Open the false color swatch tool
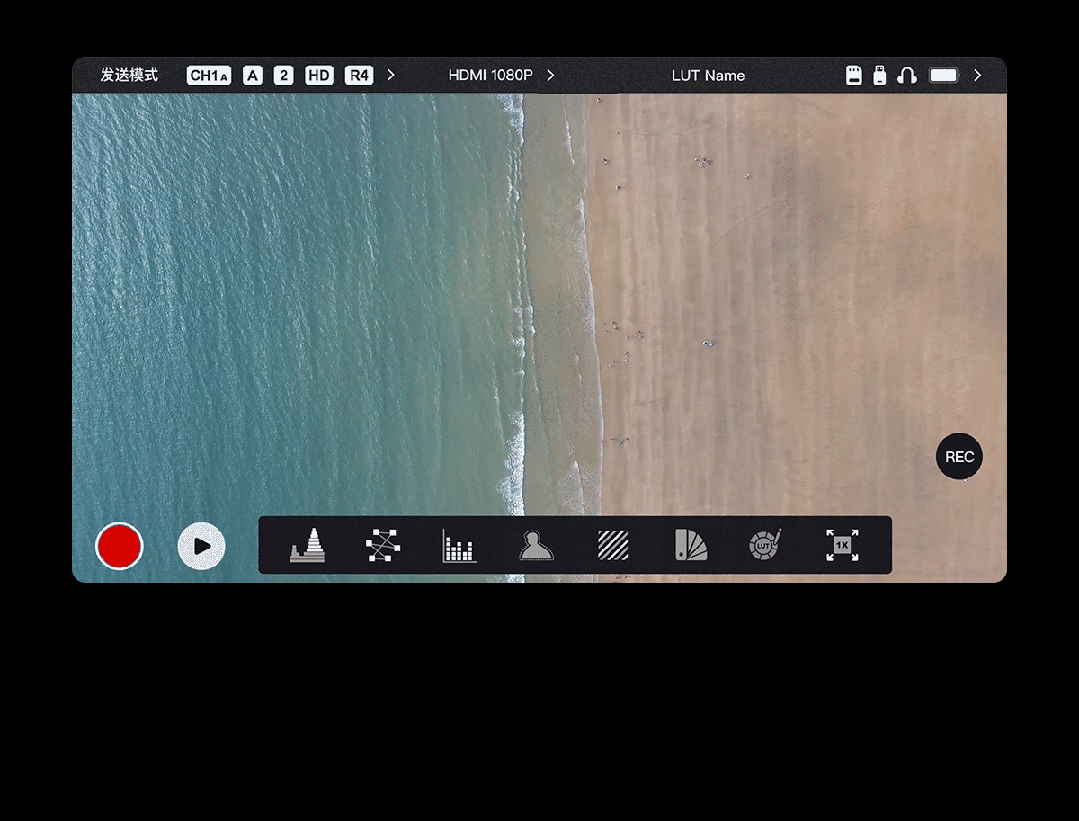Viewport: 1079px width, 821px height. coord(690,545)
